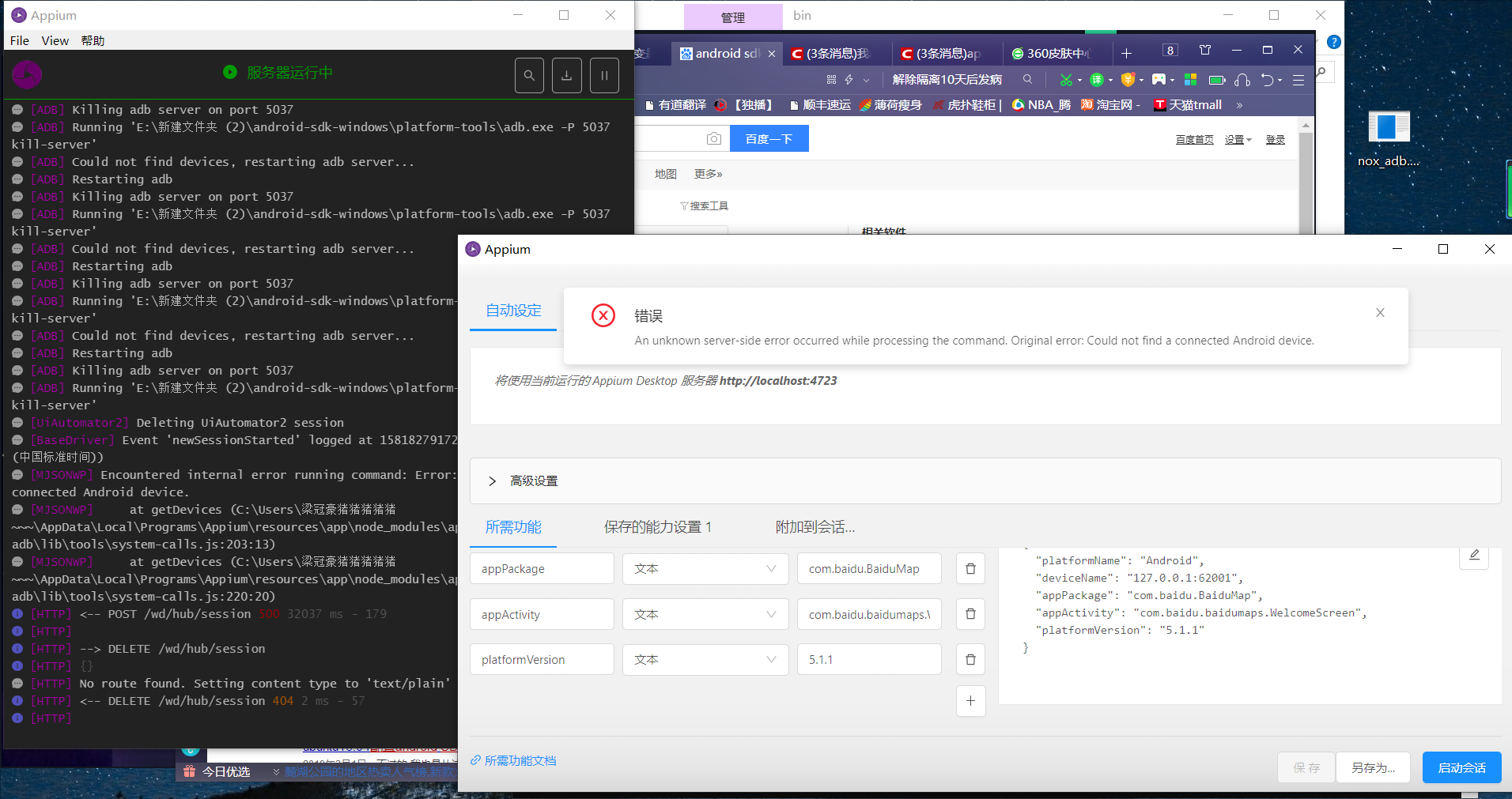Click the blue help question mark icon
The image size is (1512, 799).
[x=1334, y=42]
